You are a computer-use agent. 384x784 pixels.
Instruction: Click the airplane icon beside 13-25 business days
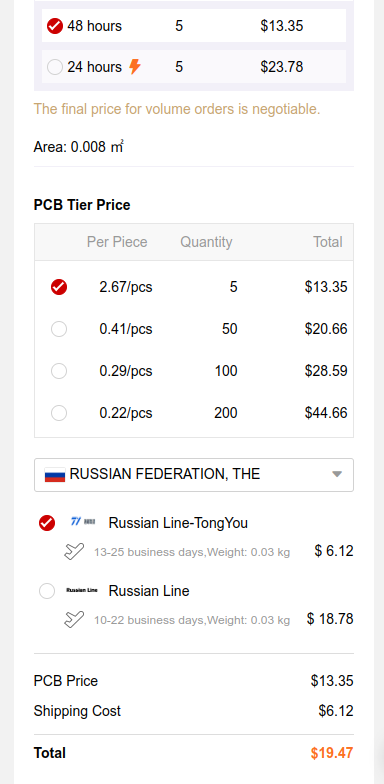point(74,552)
